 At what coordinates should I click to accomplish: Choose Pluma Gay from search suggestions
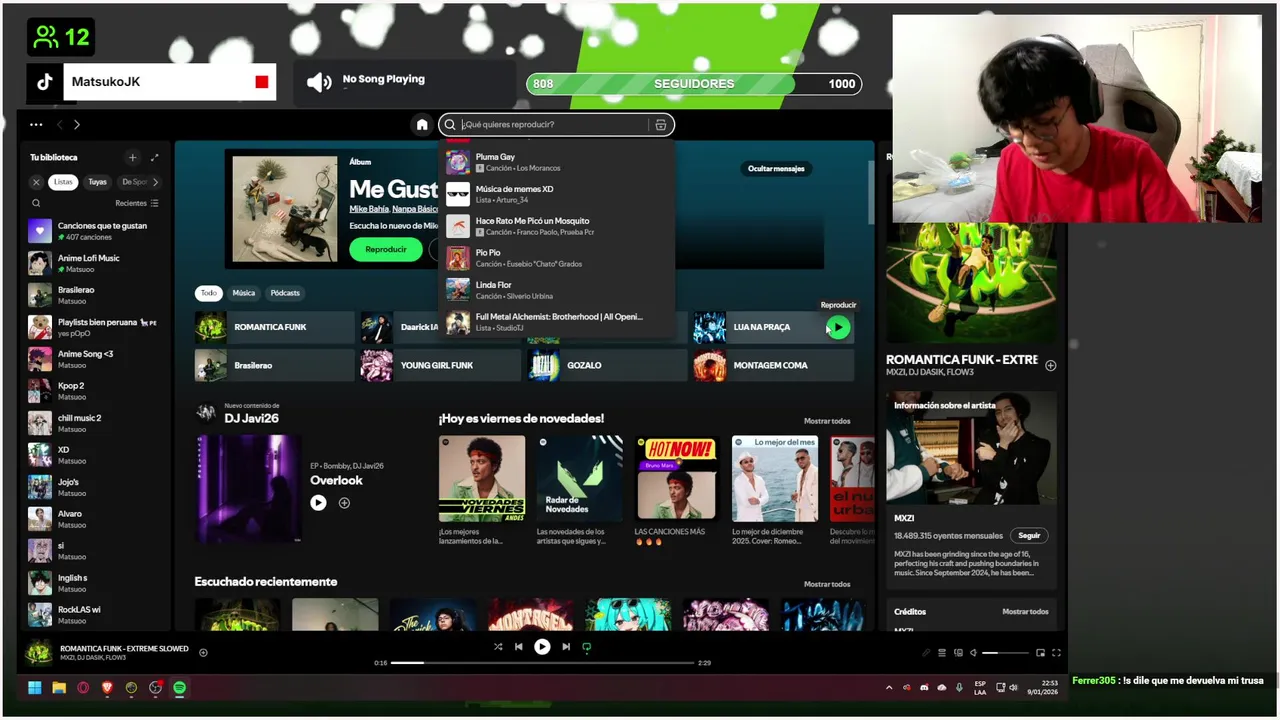[557, 162]
